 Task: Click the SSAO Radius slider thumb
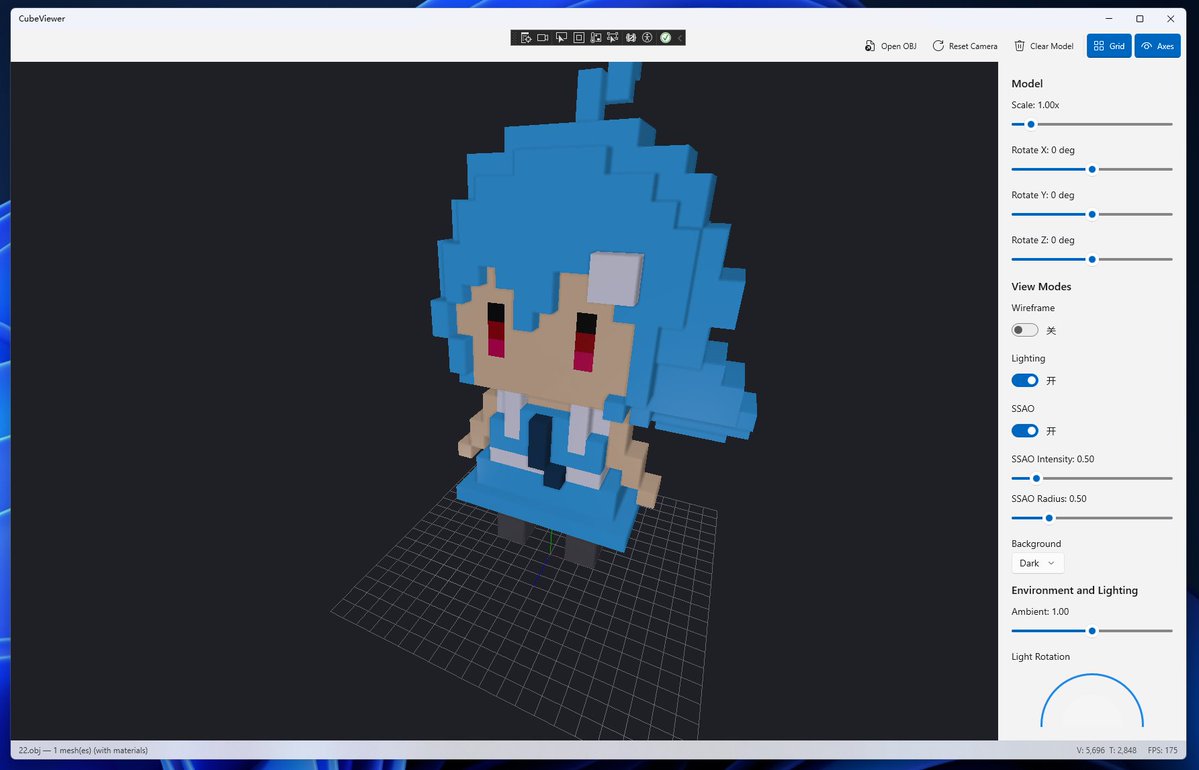[1049, 518]
